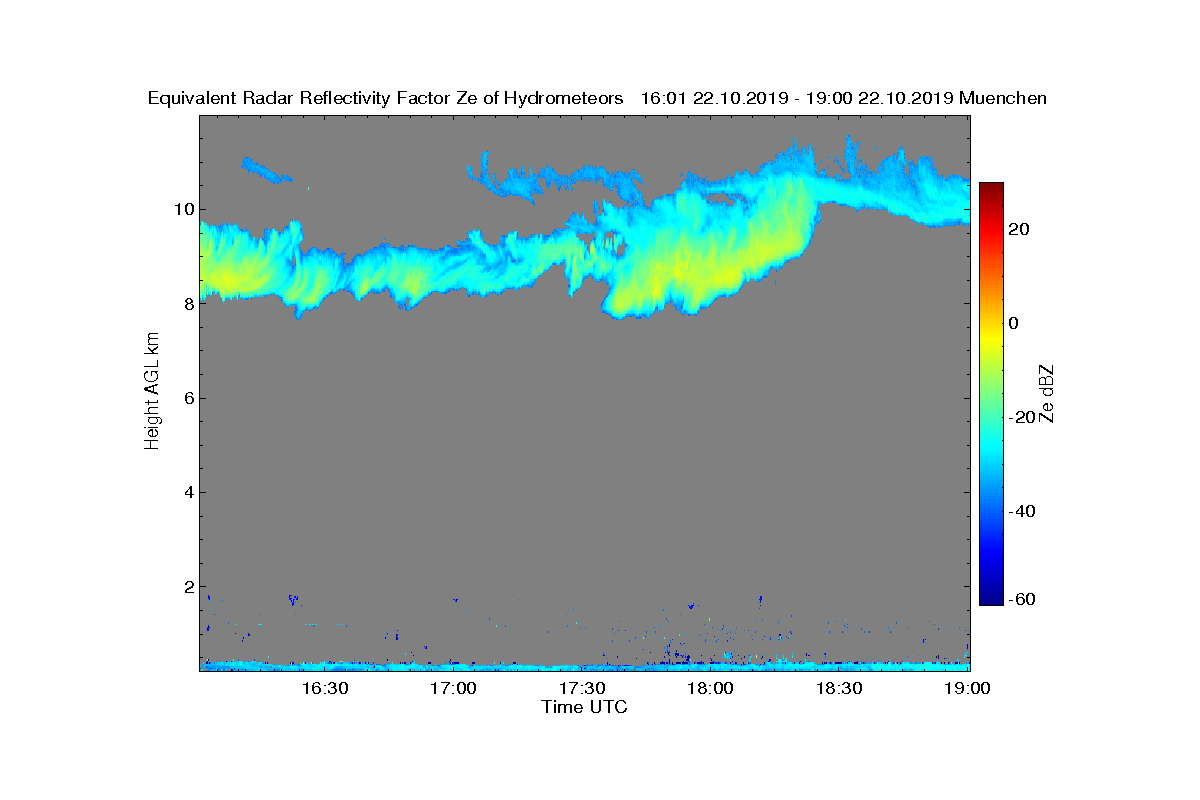Click the 16:30 time tick label

[x=324, y=689]
